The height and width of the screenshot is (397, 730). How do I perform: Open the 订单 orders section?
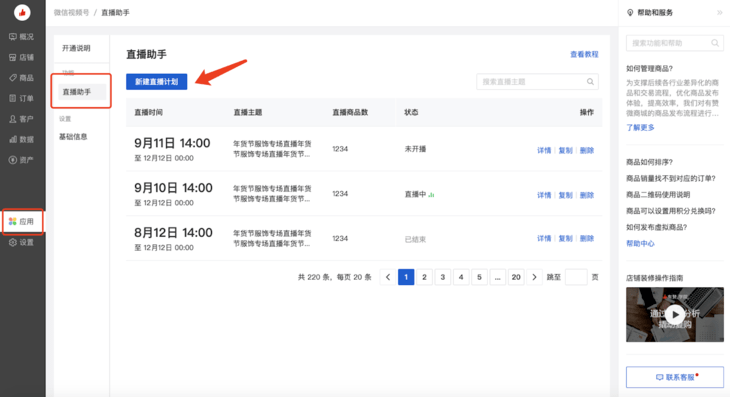(21, 98)
